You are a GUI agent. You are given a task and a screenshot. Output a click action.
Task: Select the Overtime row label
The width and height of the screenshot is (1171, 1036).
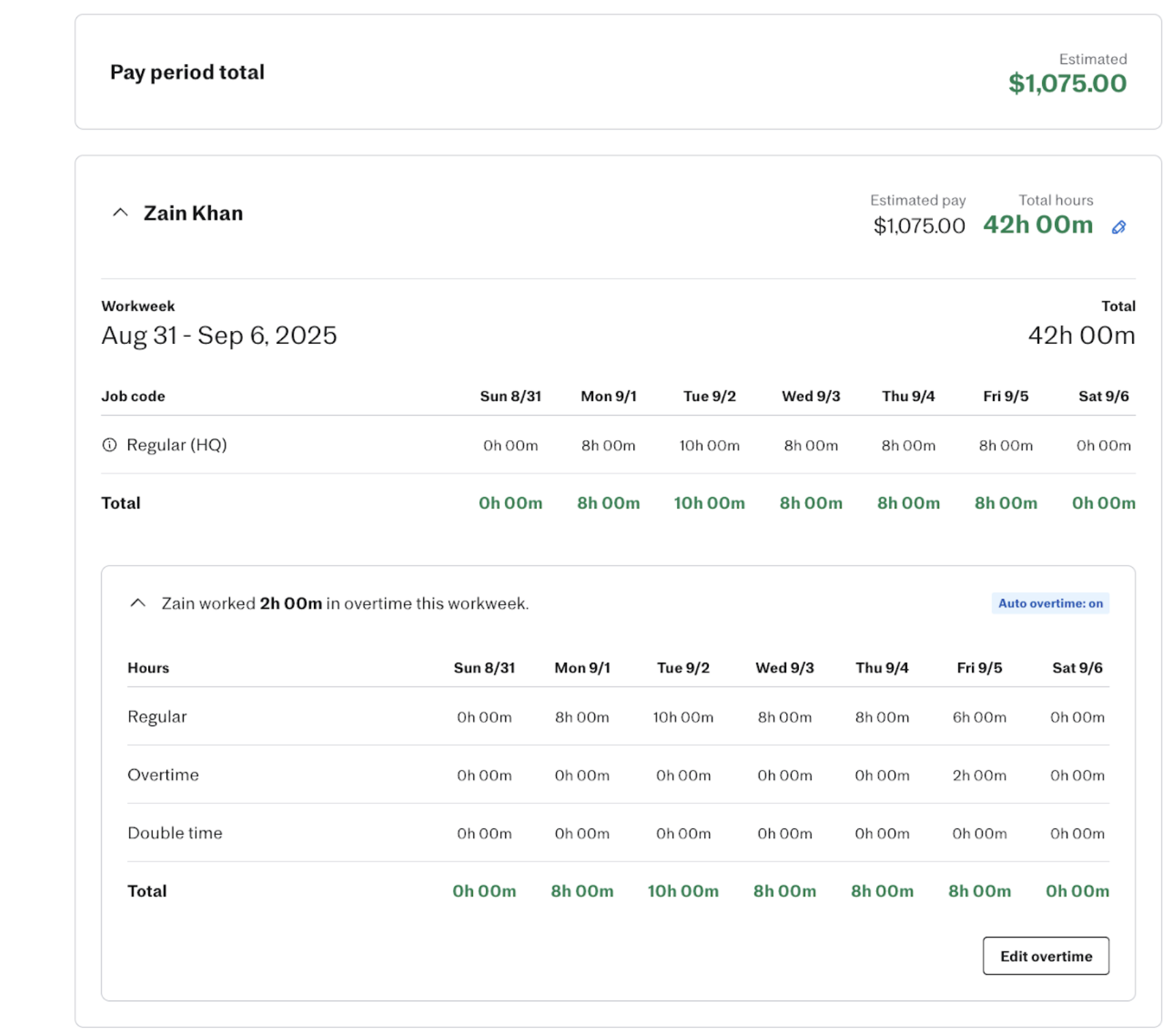click(x=163, y=775)
